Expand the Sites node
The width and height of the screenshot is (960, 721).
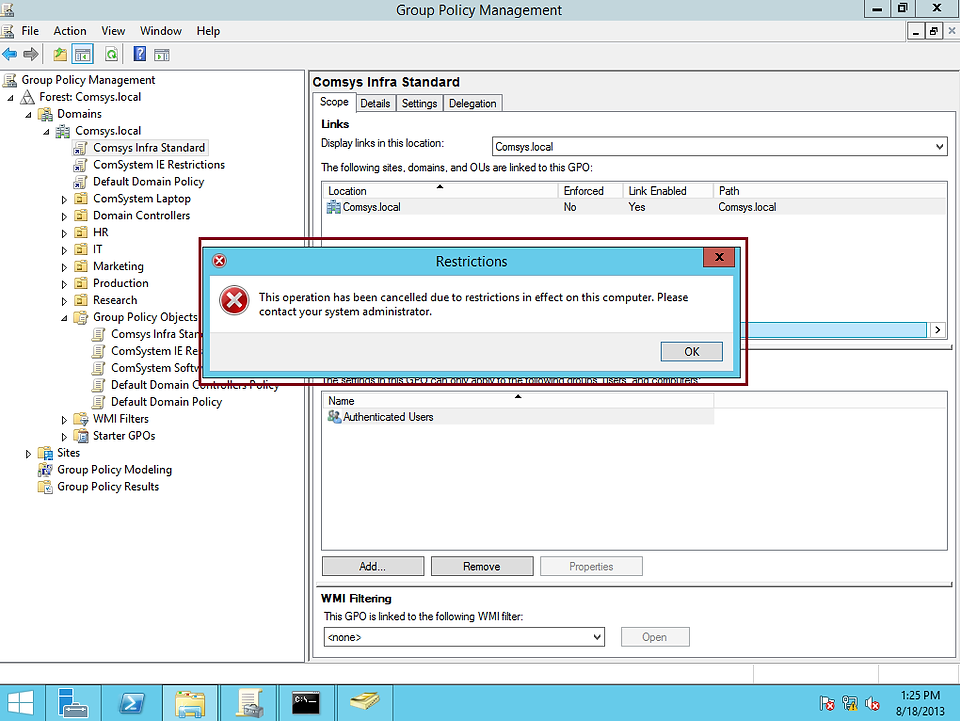[28, 454]
